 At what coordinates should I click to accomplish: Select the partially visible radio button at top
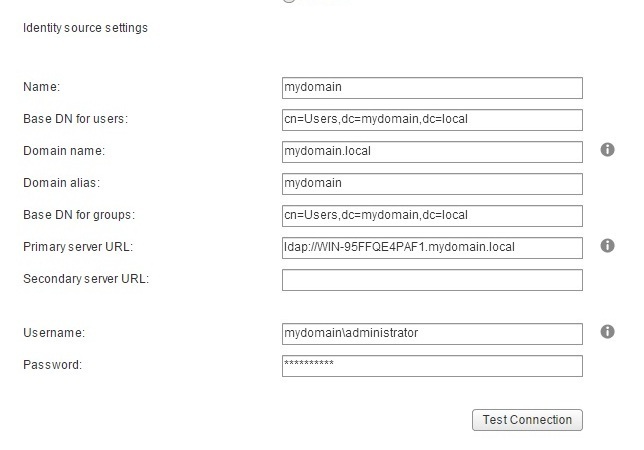[x=289, y=1]
